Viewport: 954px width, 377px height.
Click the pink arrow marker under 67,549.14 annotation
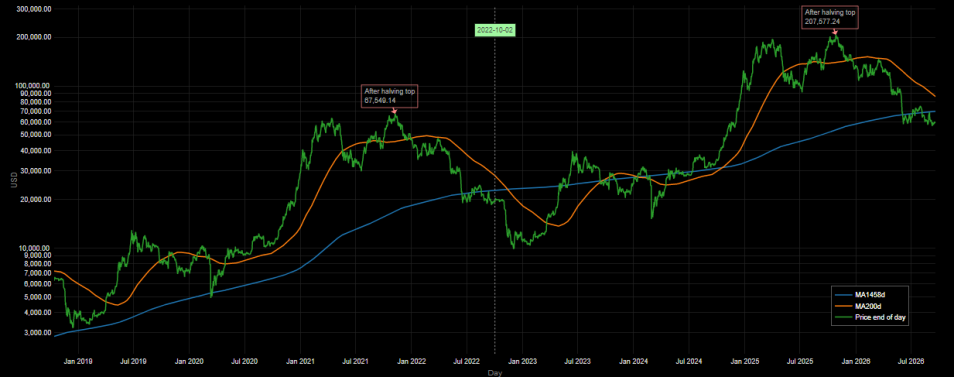click(394, 111)
